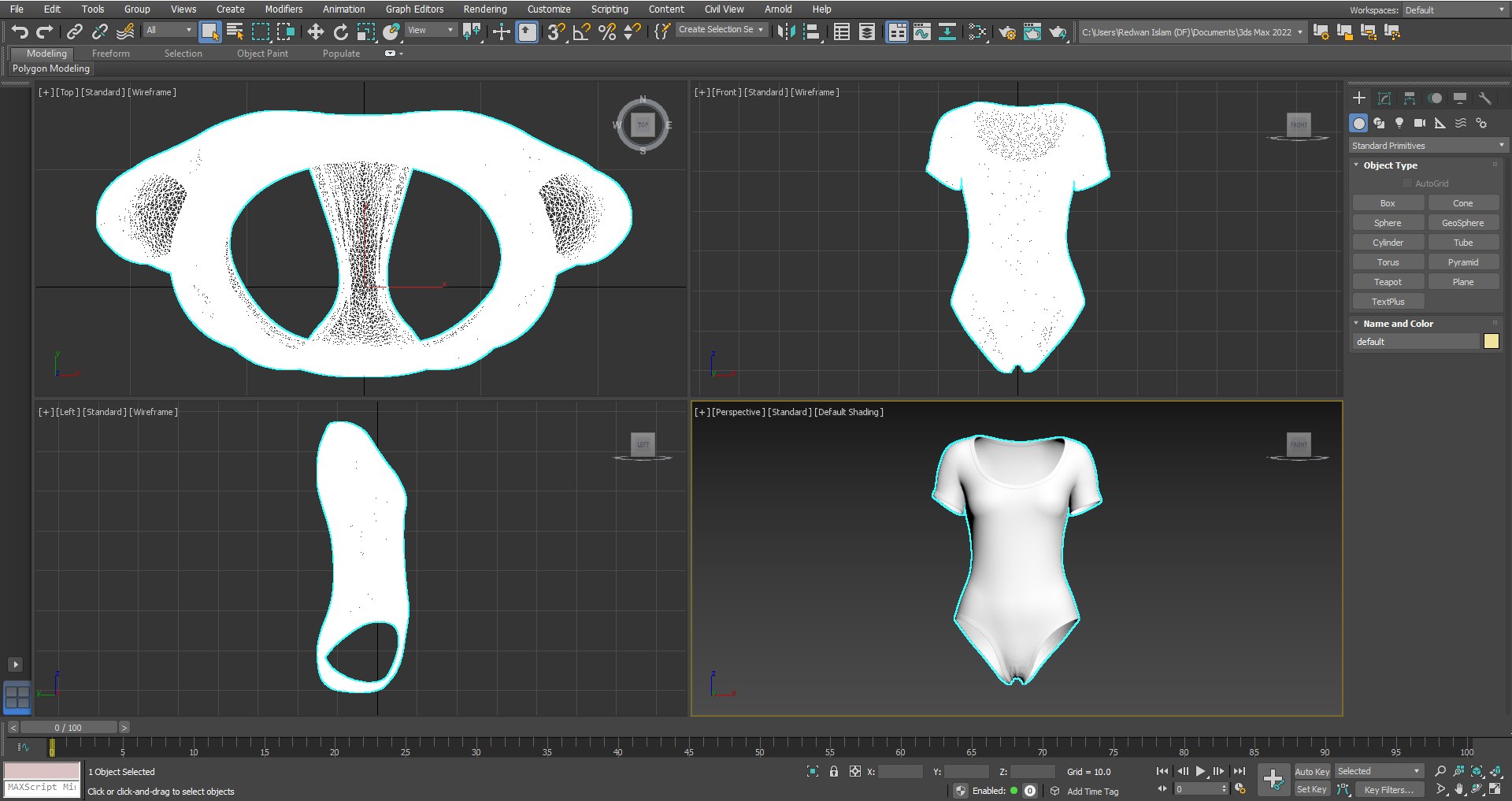Open the Layer Explorer
Viewport: 1512px width, 801px height.
point(867,32)
